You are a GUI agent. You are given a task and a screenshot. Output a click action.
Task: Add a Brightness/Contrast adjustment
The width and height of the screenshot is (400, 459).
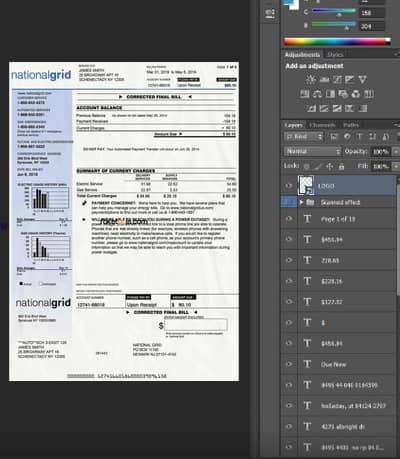click(x=311, y=79)
